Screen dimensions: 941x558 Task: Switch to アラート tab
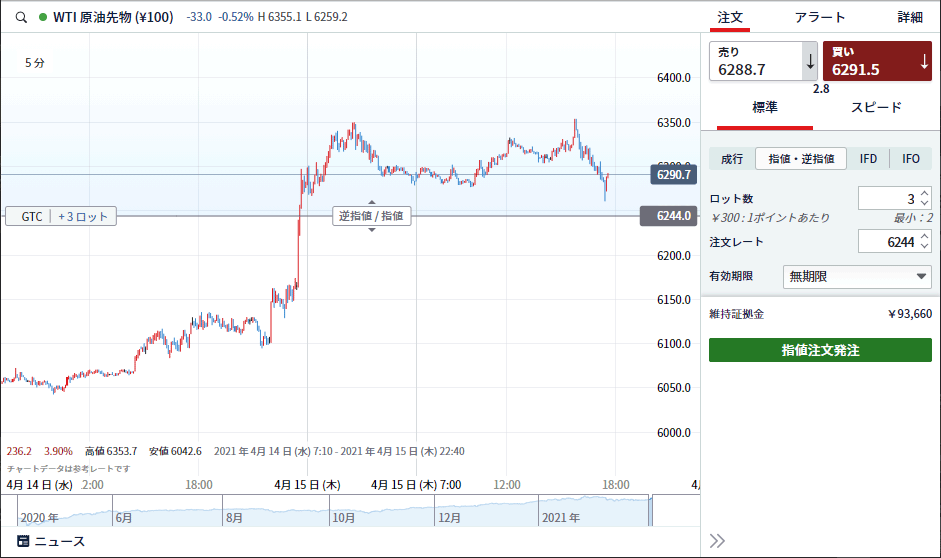click(x=820, y=17)
